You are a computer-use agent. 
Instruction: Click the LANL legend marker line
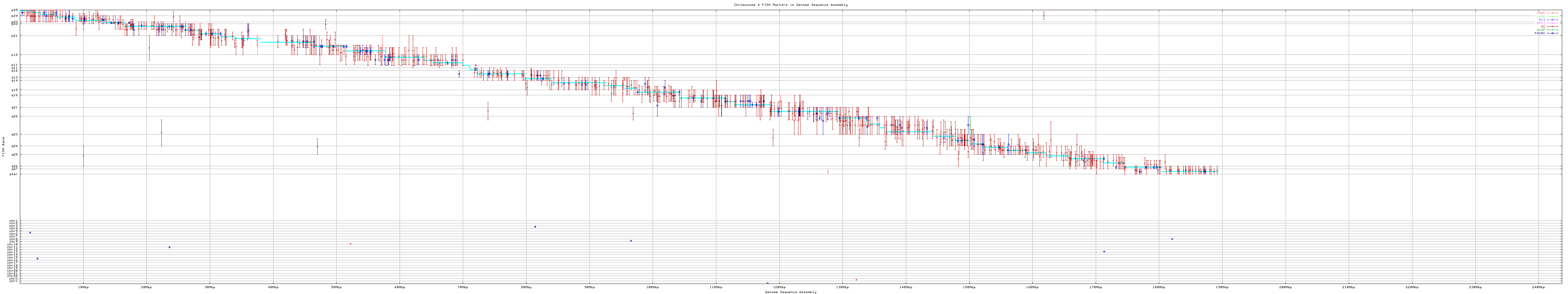coord(1553,17)
